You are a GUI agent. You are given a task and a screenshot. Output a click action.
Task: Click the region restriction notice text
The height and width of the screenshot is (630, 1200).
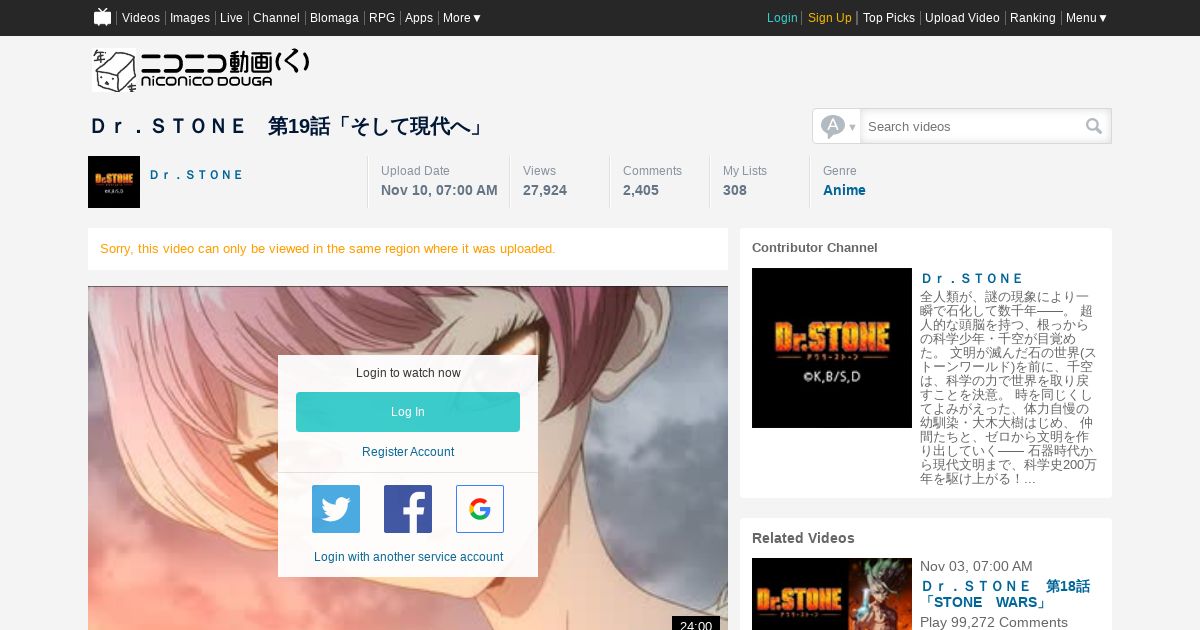328,249
